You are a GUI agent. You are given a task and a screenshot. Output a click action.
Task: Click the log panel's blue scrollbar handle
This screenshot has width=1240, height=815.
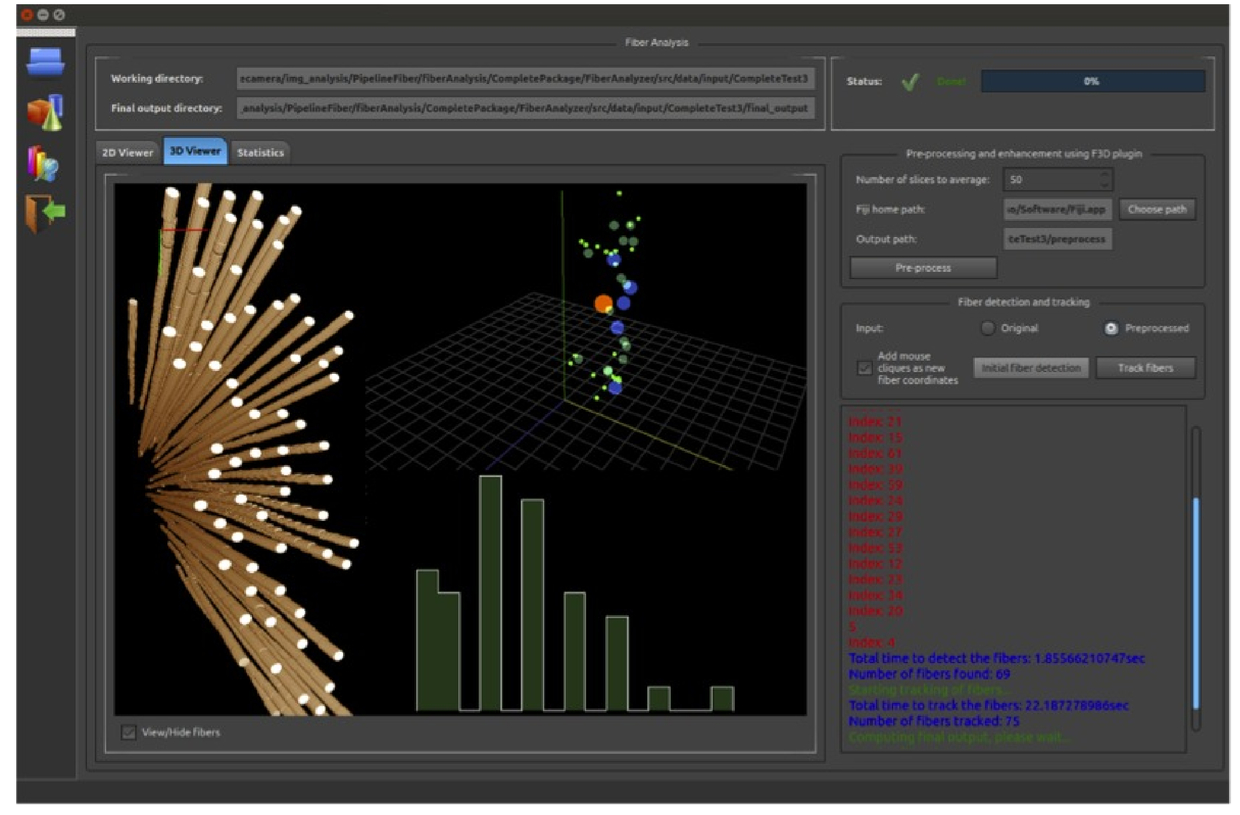coord(1194,604)
